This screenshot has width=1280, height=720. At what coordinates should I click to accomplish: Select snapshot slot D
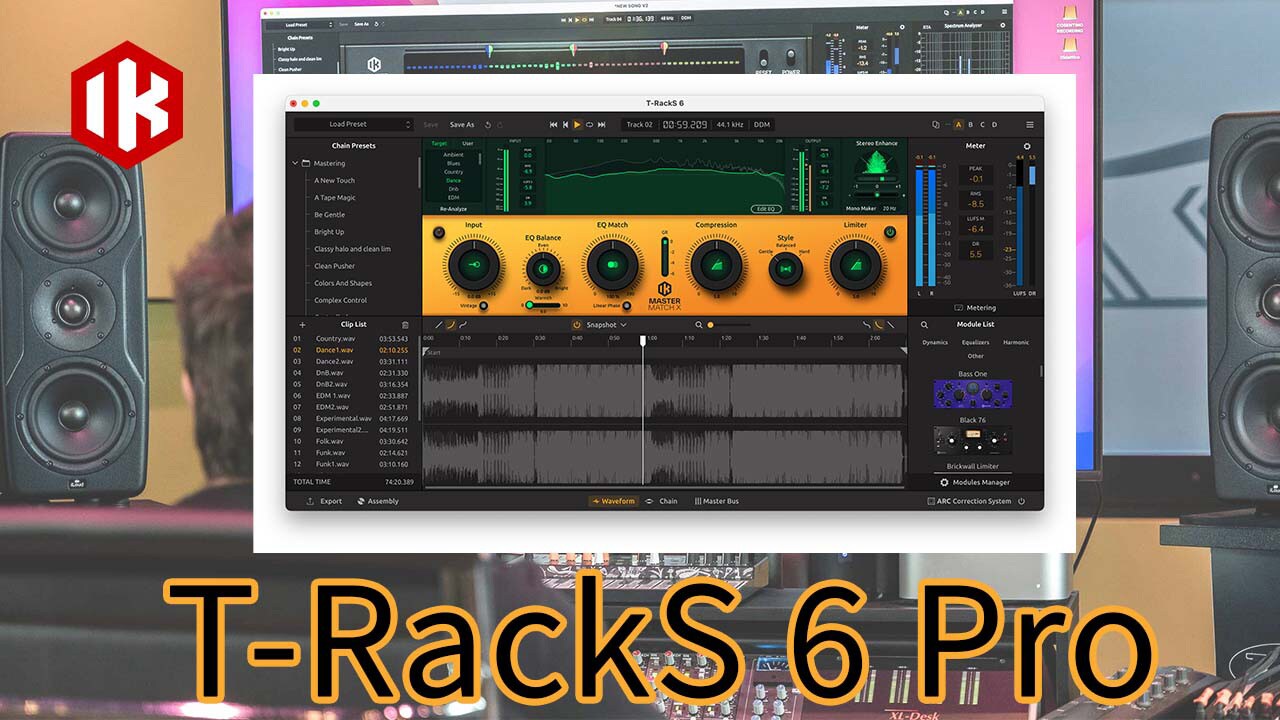pos(995,125)
